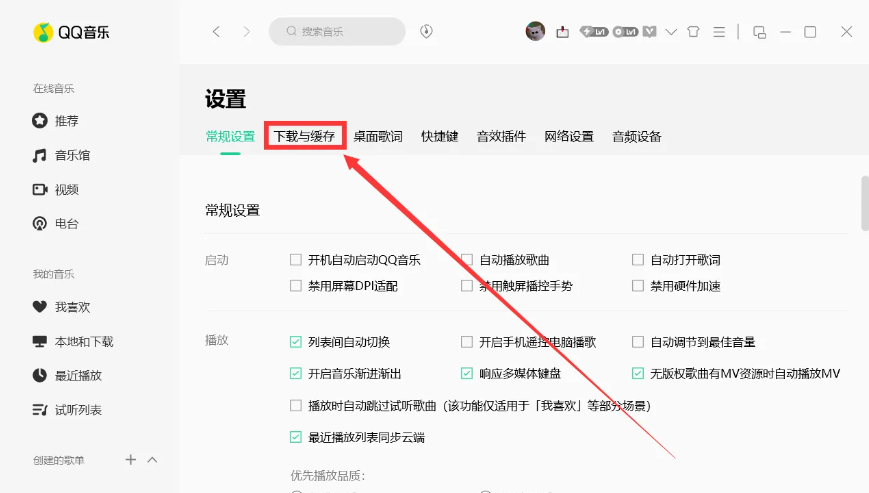Click the back navigation arrow

click(x=216, y=31)
